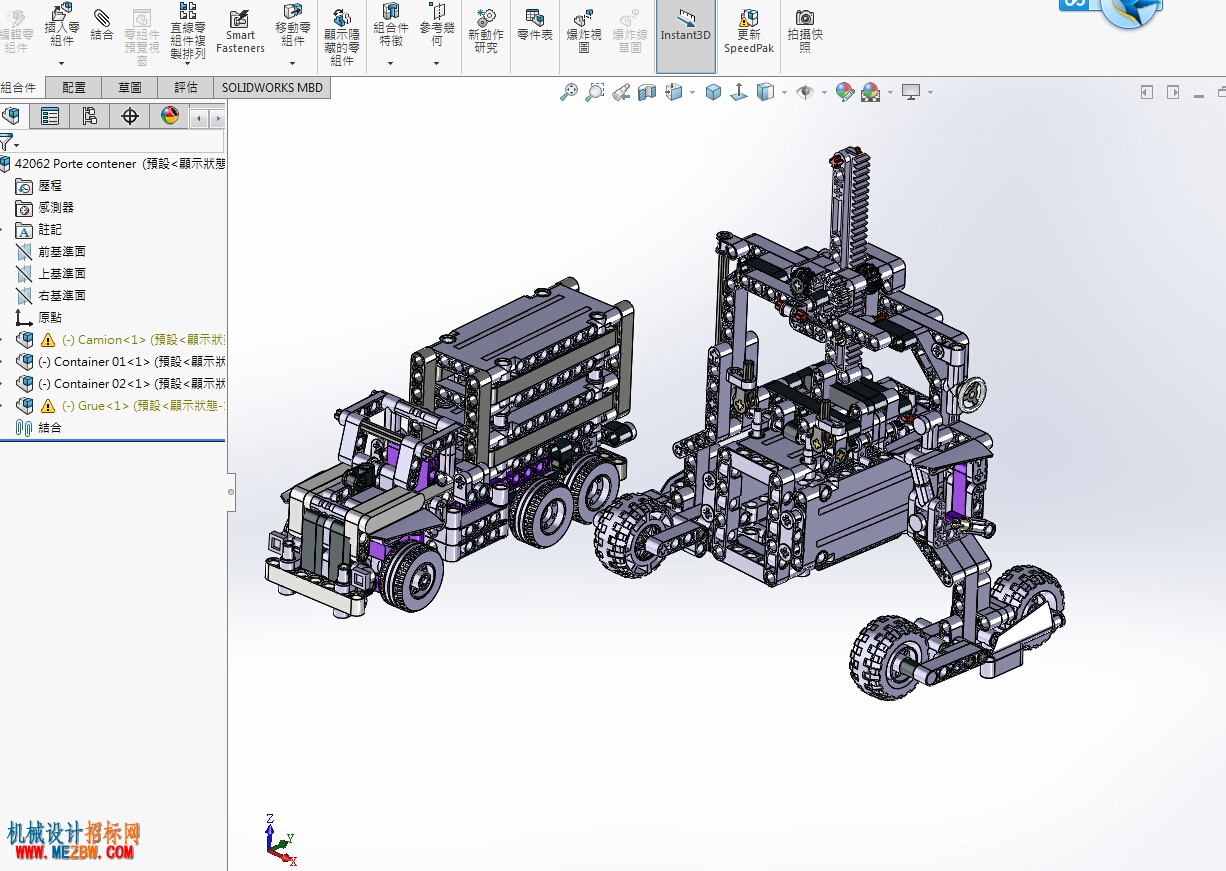Select the Mate (結合) paperclip tool
1226x871 pixels.
point(102,26)
